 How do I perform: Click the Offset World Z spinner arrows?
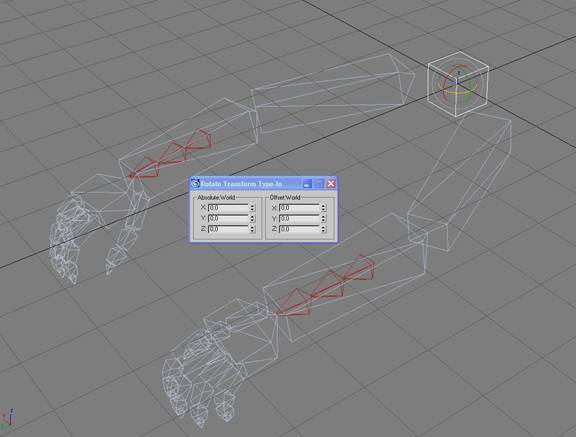click(x=323, y=229)
